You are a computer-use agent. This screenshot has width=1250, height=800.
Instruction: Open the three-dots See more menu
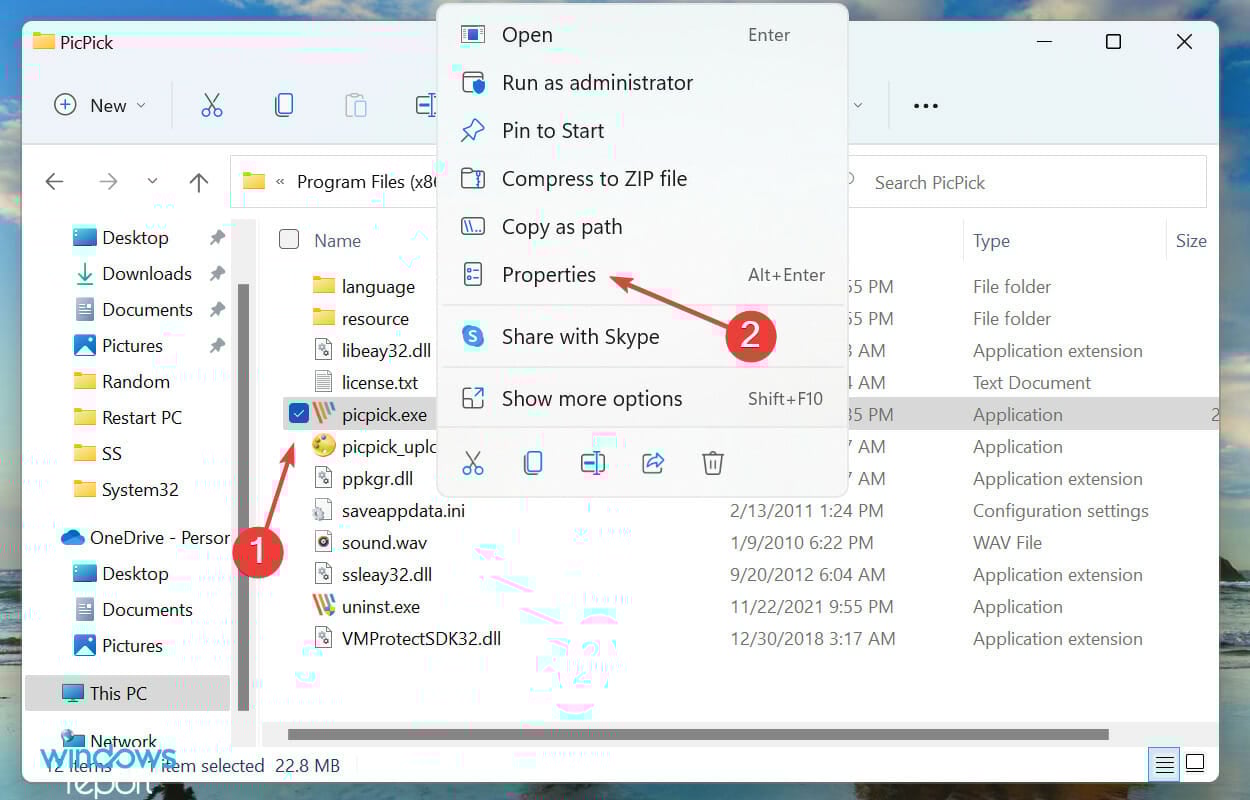[926, 105]
